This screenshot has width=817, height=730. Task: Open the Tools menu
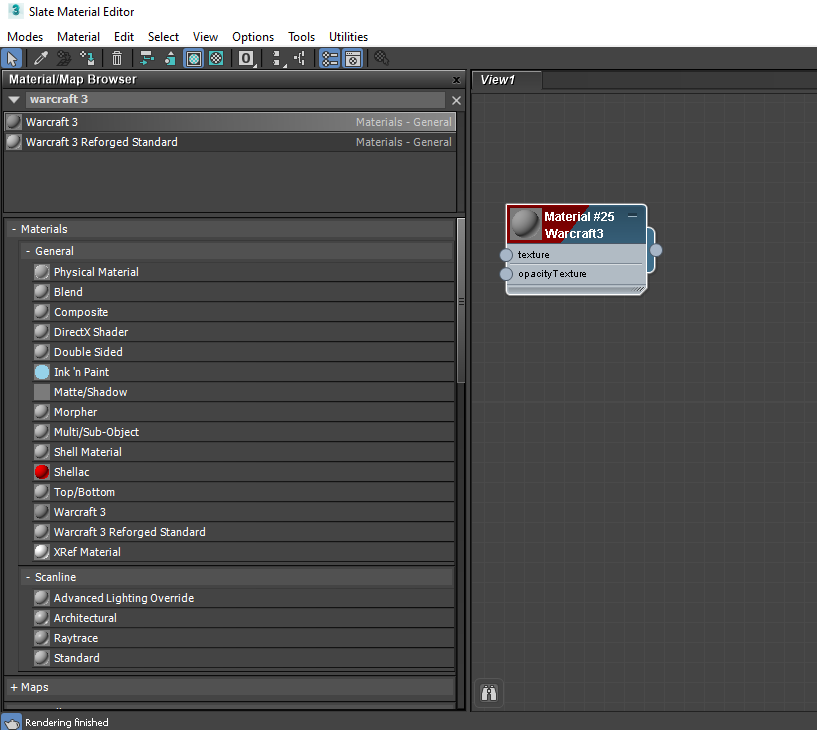301,37
